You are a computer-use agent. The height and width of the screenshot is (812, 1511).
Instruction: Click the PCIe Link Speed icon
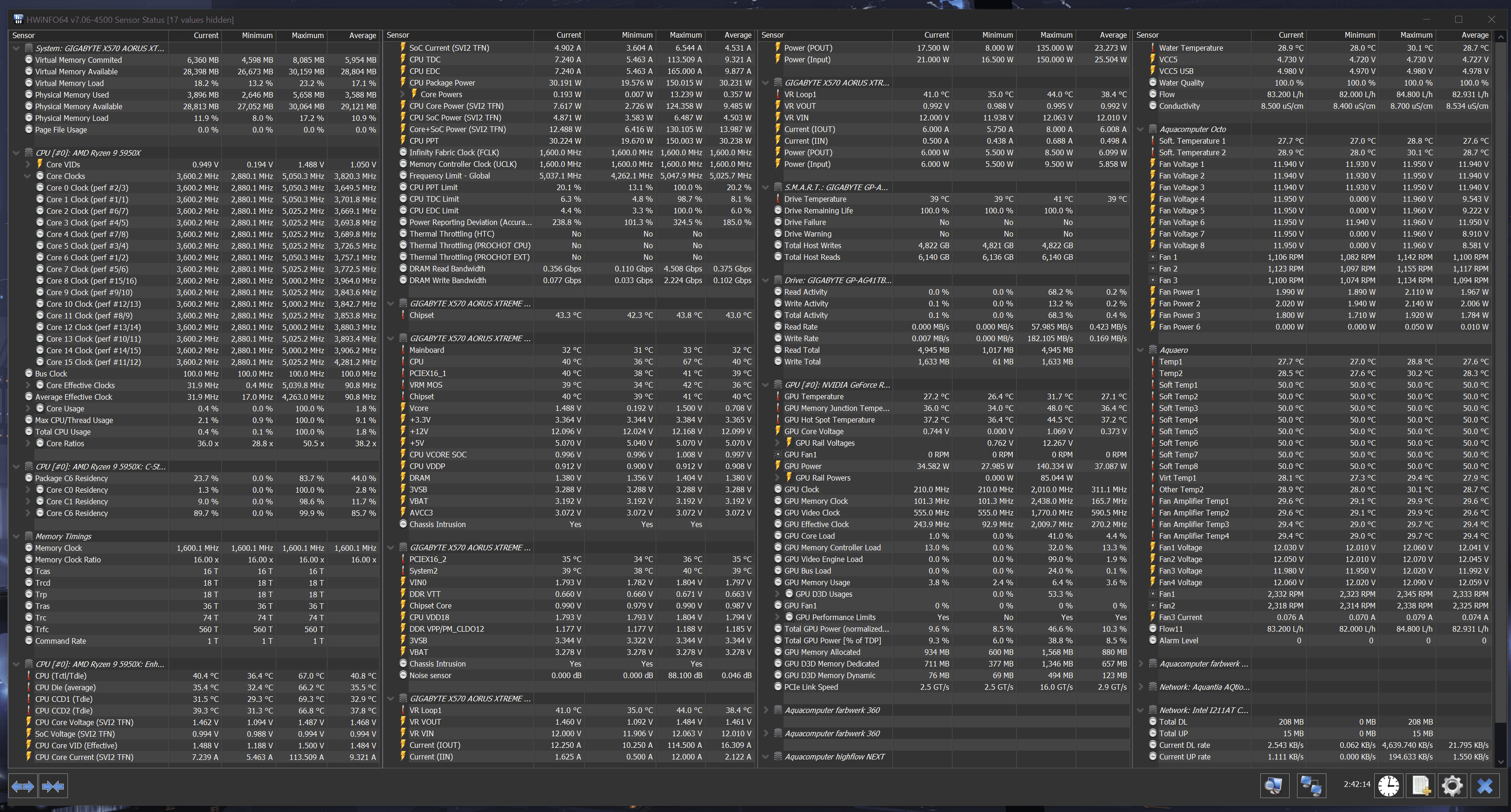click(x=778, y=687)
